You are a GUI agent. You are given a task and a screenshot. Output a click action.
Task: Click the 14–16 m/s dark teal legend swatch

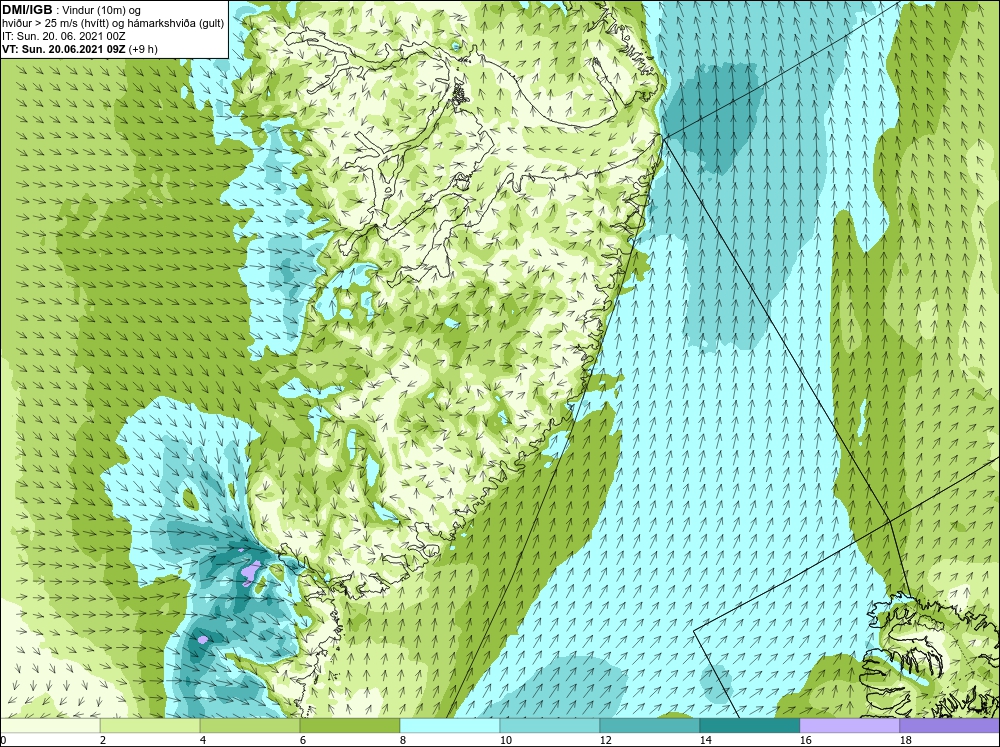(750, 725)
